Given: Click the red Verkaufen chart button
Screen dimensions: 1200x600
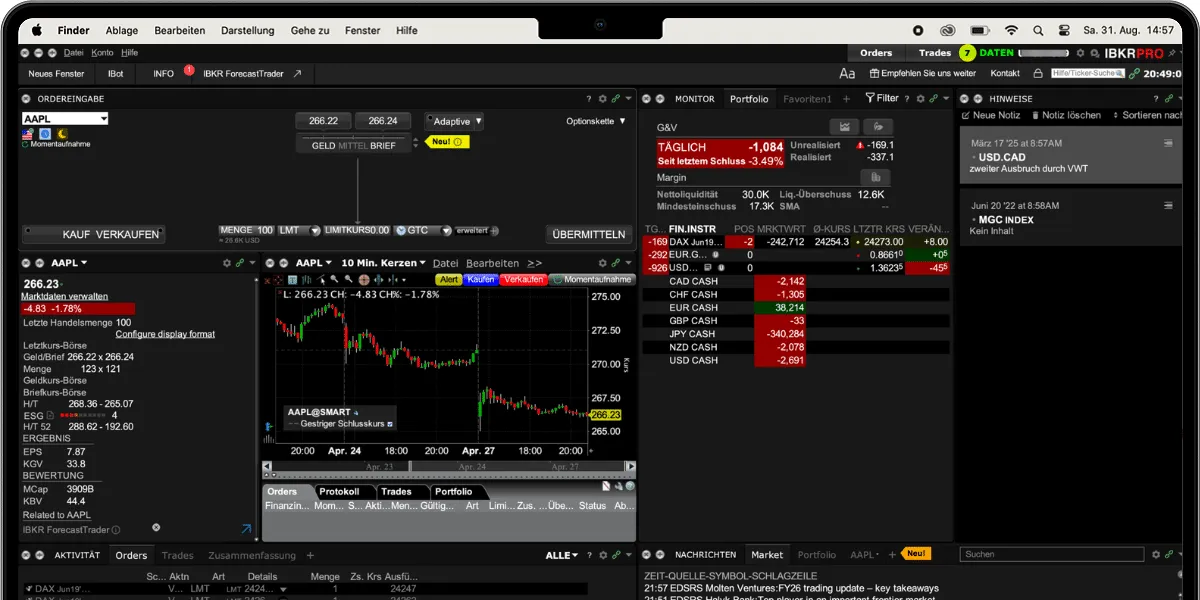Looking at the screenshot, I should click(524, 280).
